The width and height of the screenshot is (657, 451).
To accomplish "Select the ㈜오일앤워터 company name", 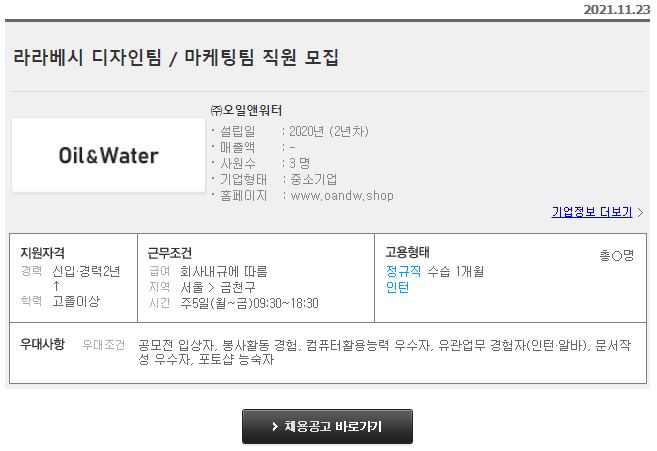I will 246,110.
